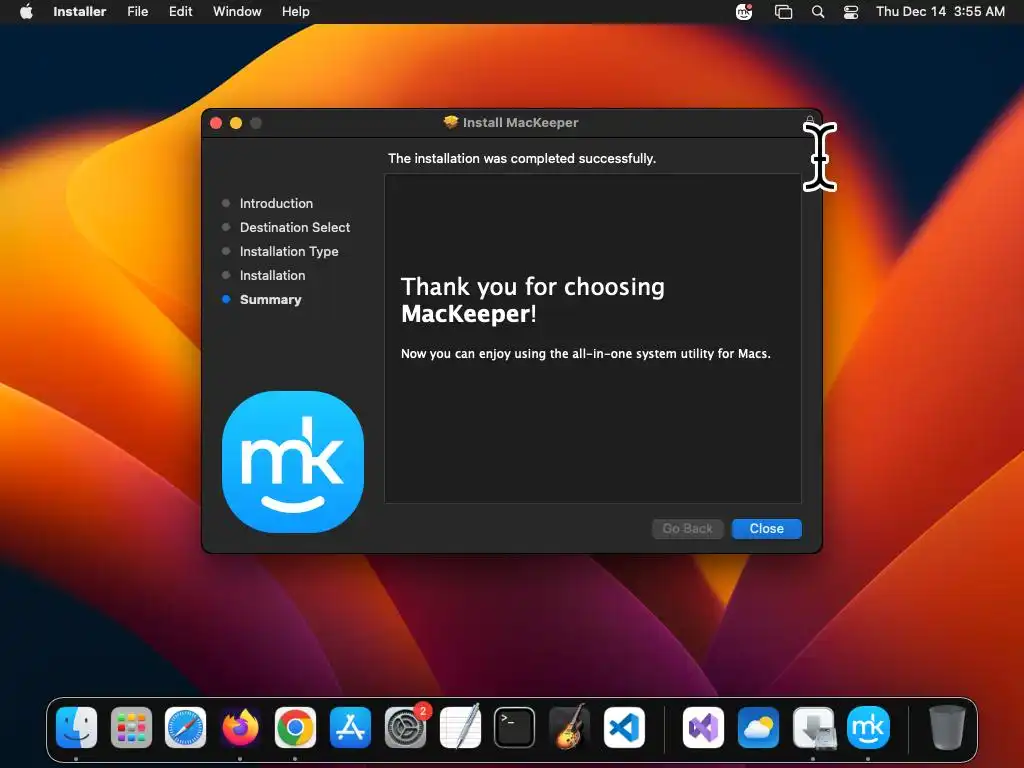The image size is (1024, 768).
Task: Select the Destination Select step
Action: point(295,227)
